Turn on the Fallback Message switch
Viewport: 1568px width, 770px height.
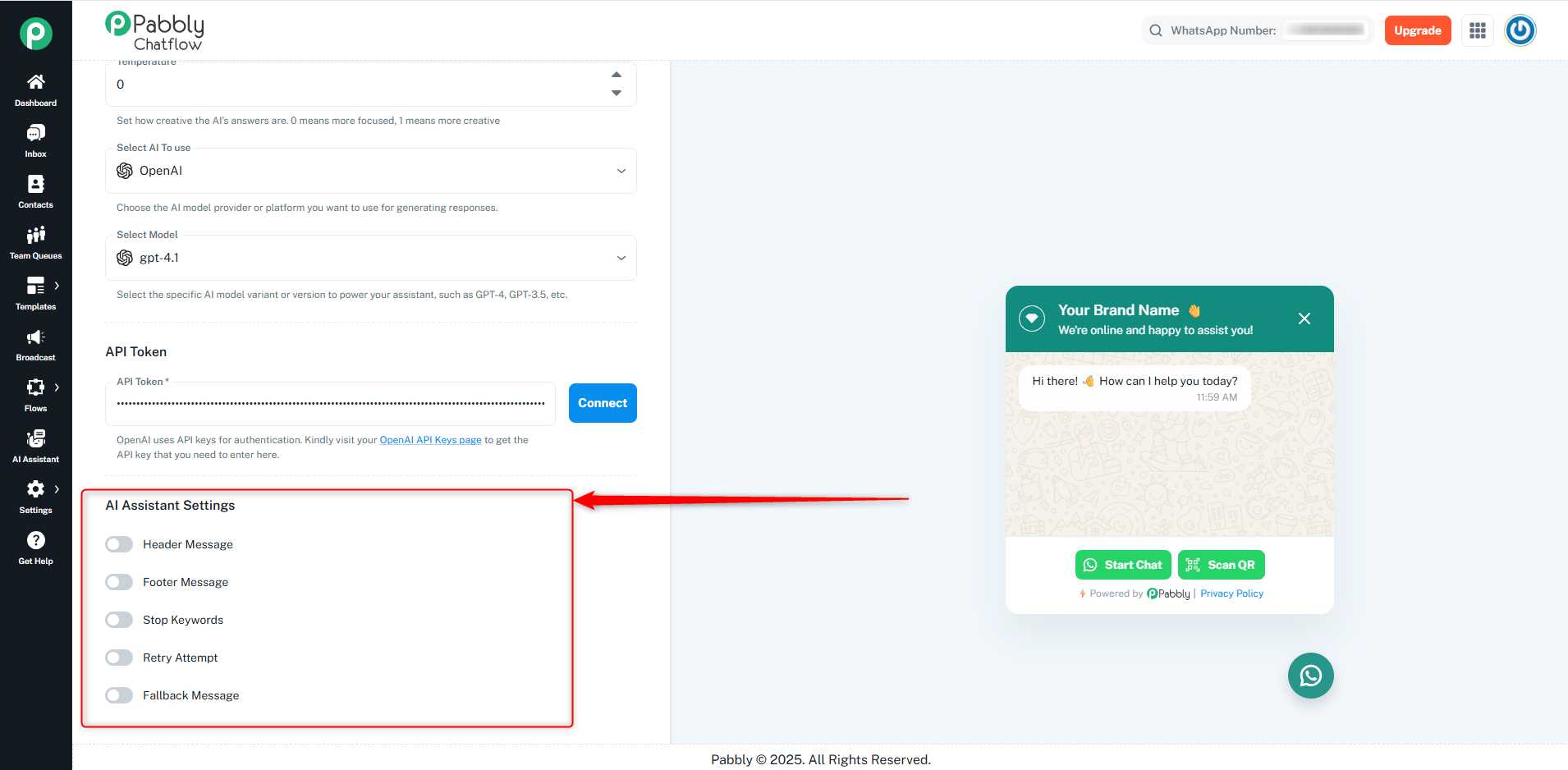(x=119, y=695)
